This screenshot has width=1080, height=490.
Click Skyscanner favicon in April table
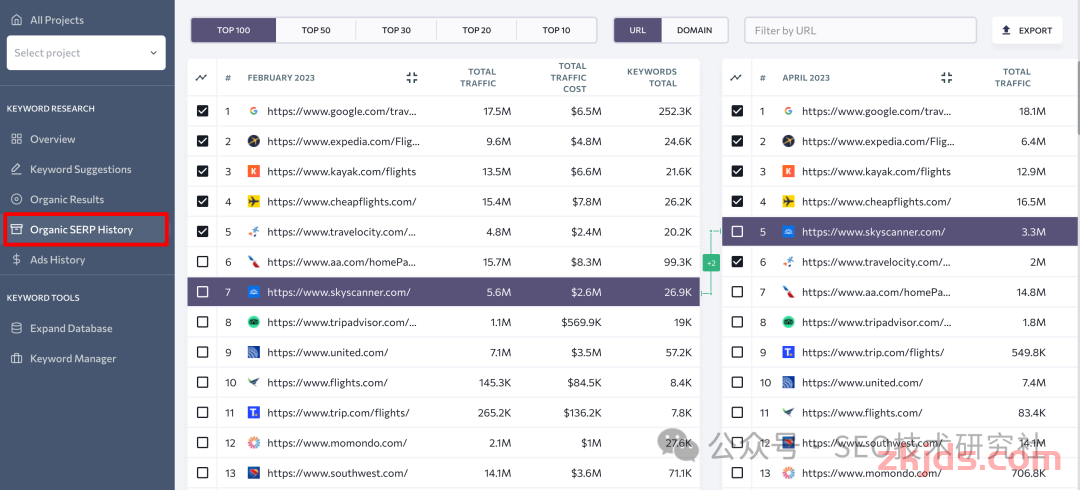tap(789, 232)
